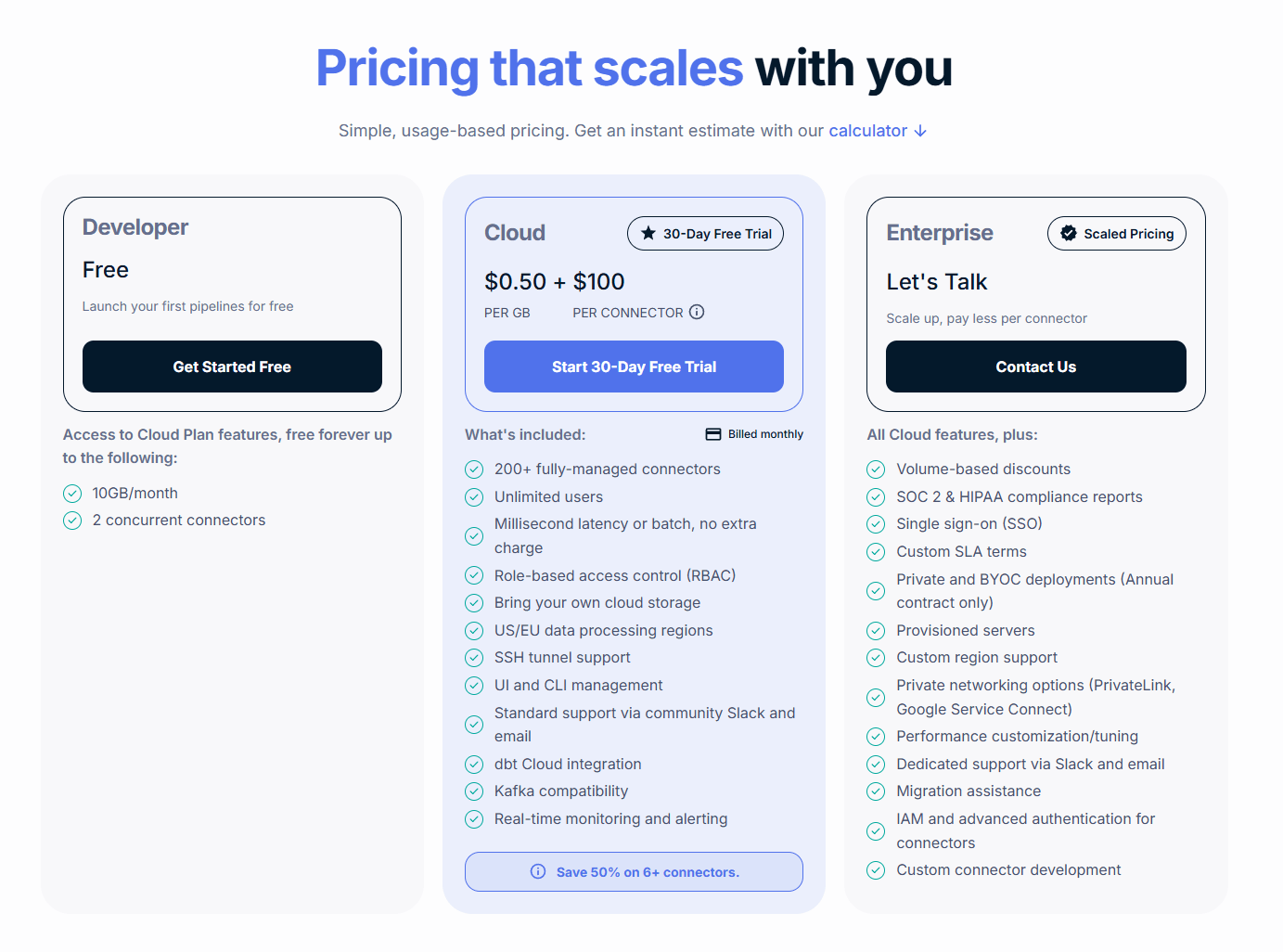
Task: Click the star icon in 30-Day Free Trial badge
Action: click(648, 233)
